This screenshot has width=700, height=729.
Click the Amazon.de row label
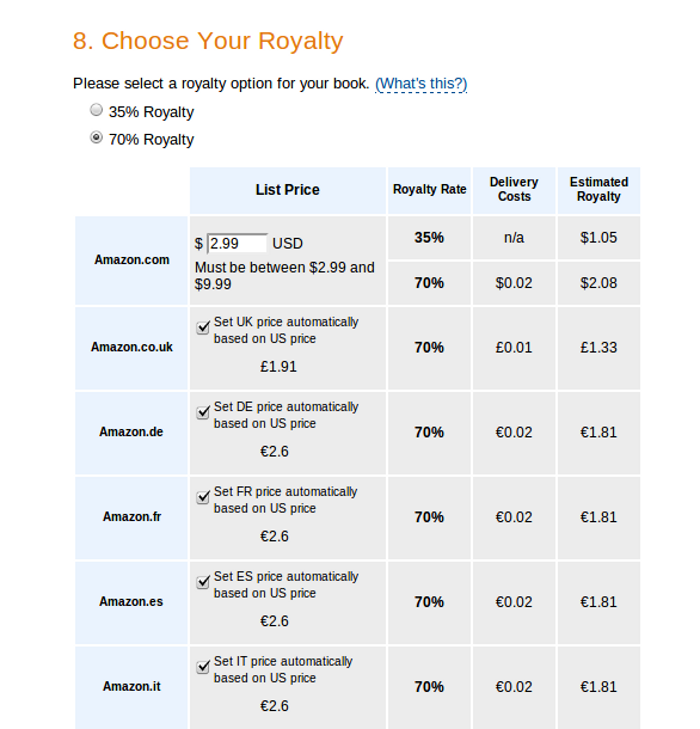point(132,432)
